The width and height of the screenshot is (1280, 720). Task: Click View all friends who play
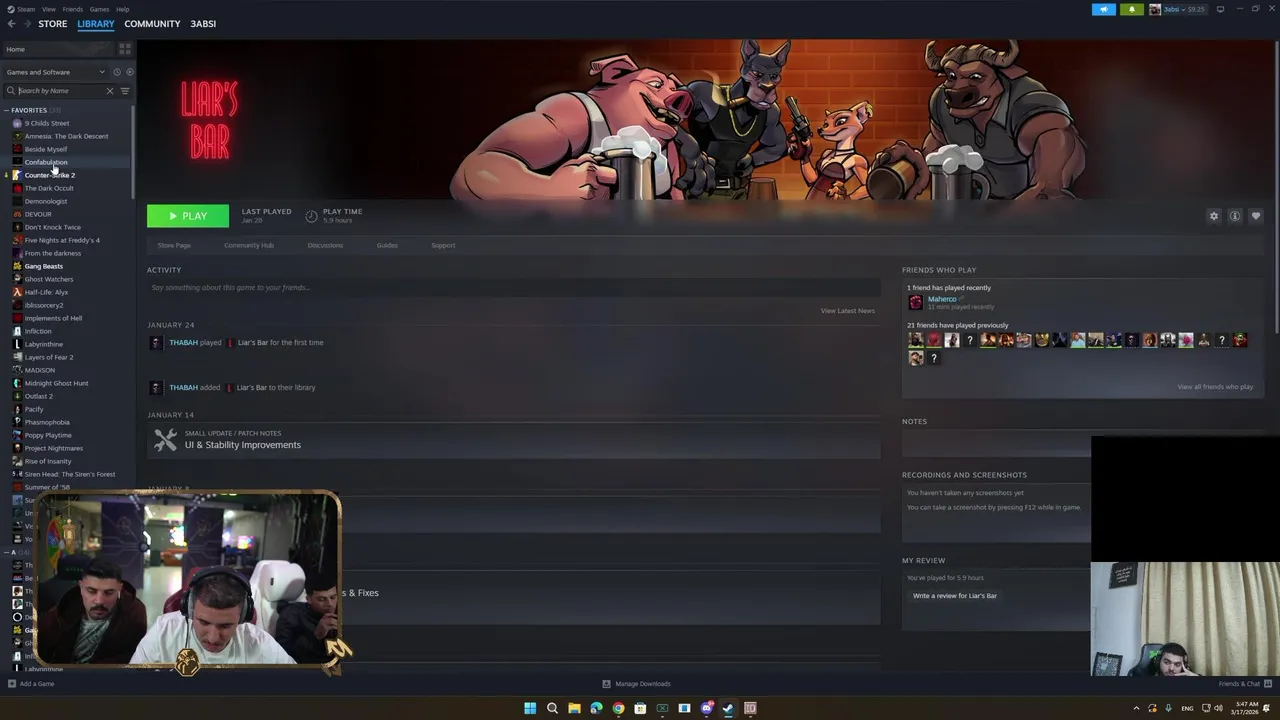tap(1215, 387)
